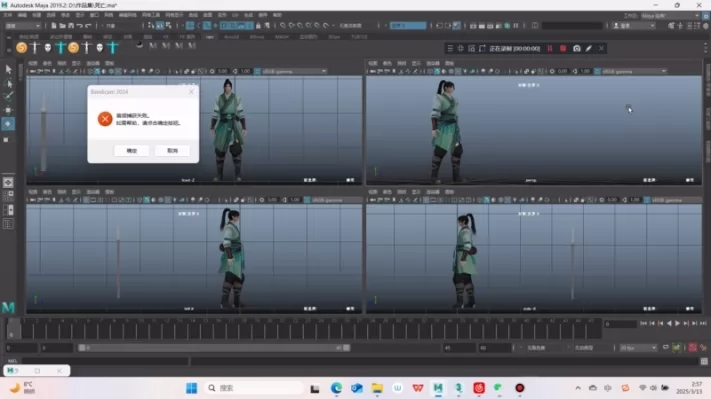Viewport: 711px width, 399px height.
Task: Open the UV menu in menu bar
Action: (235, 15)
